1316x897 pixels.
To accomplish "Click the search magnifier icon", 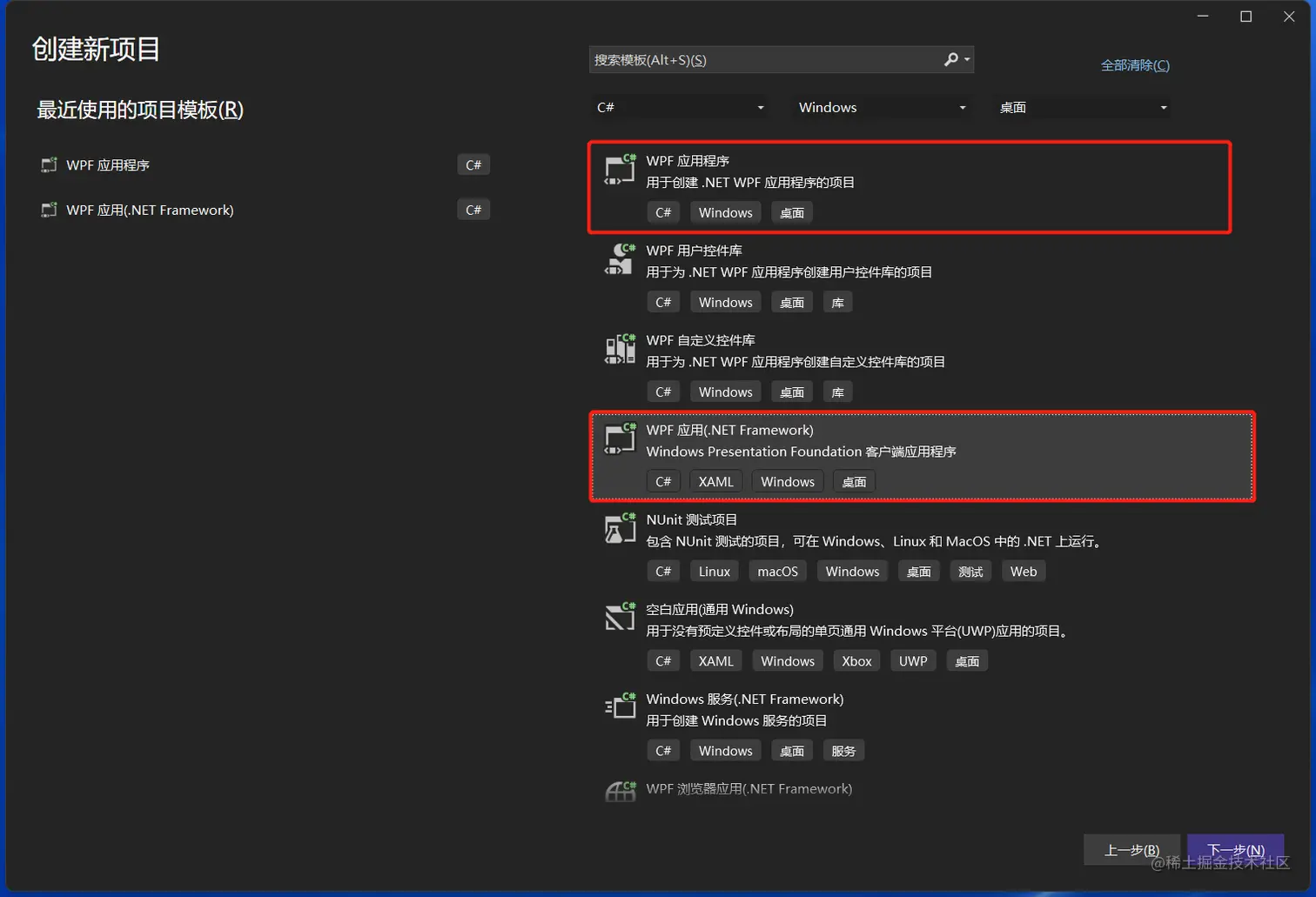I will pos(951,59).
